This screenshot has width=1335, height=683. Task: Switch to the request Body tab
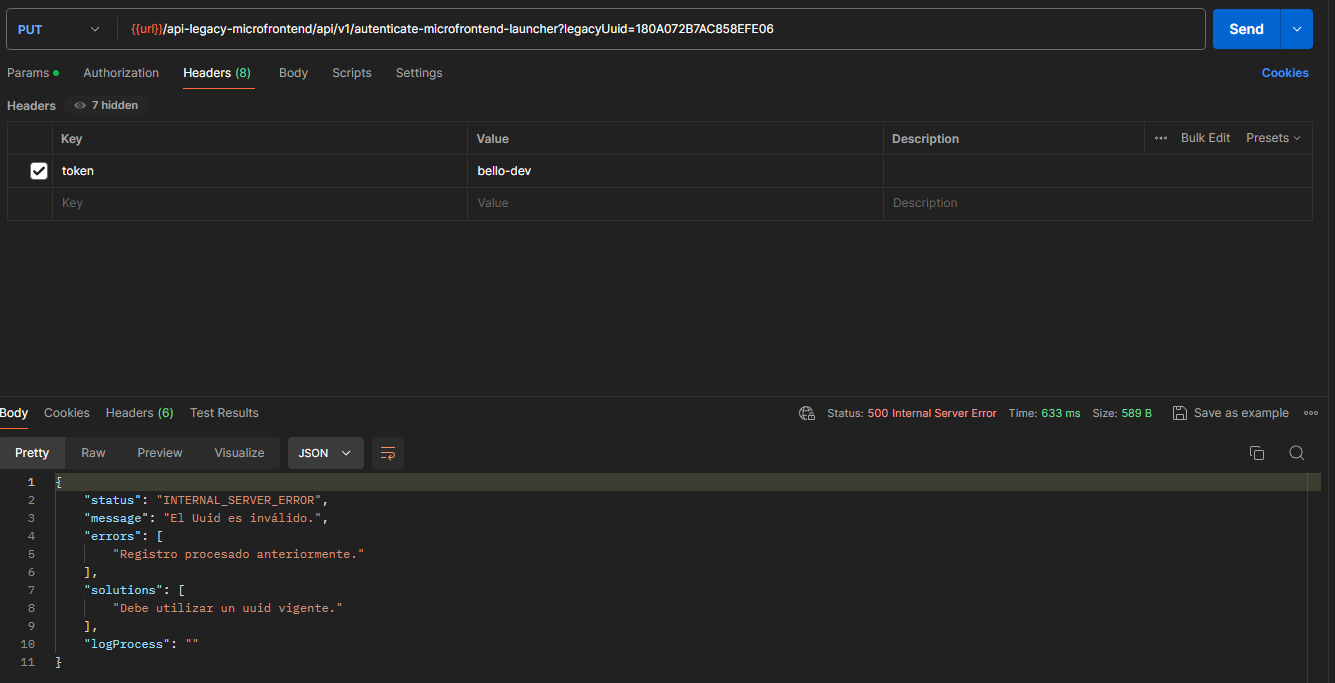[293, 73]
